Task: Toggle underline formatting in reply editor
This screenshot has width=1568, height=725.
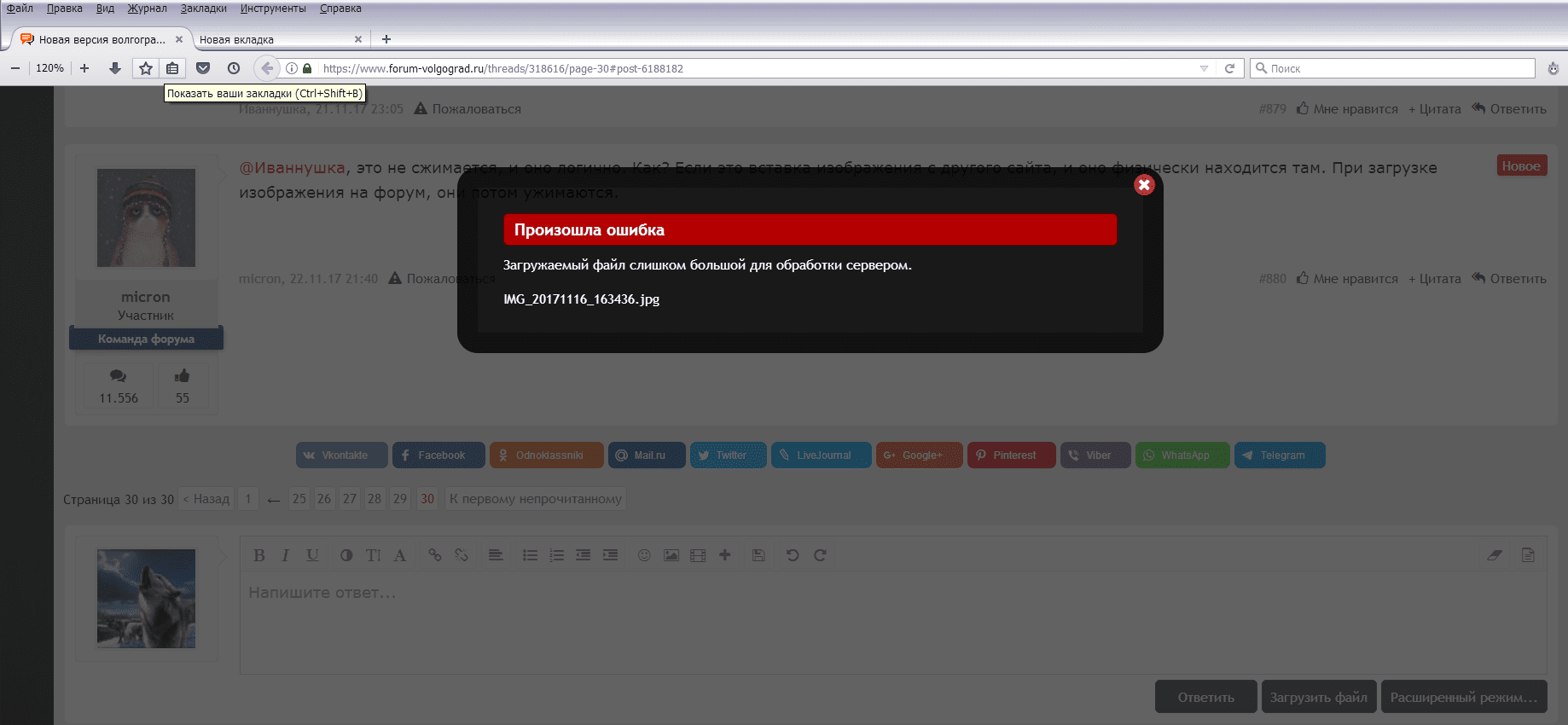Action: click(313, 555)
